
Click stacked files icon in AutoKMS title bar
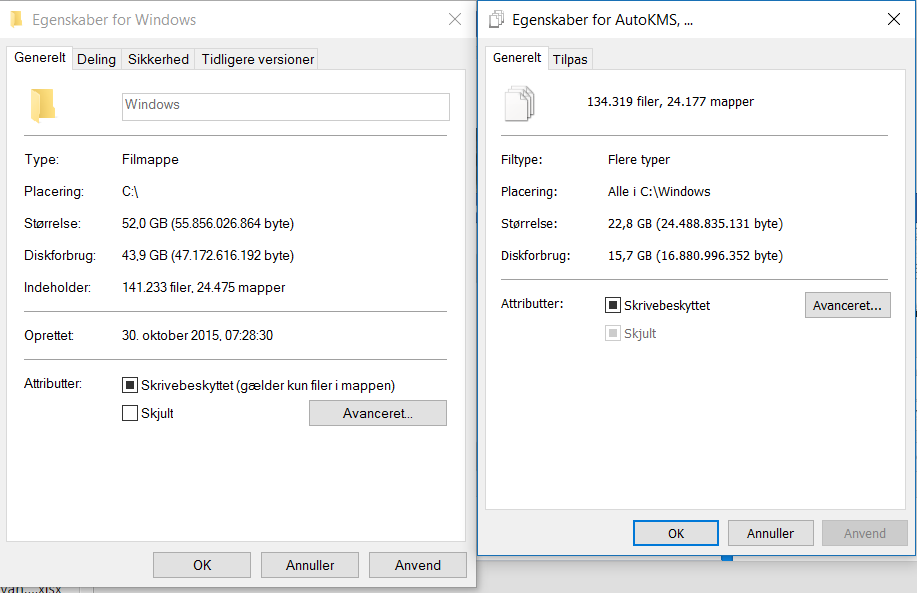[497, 19]
